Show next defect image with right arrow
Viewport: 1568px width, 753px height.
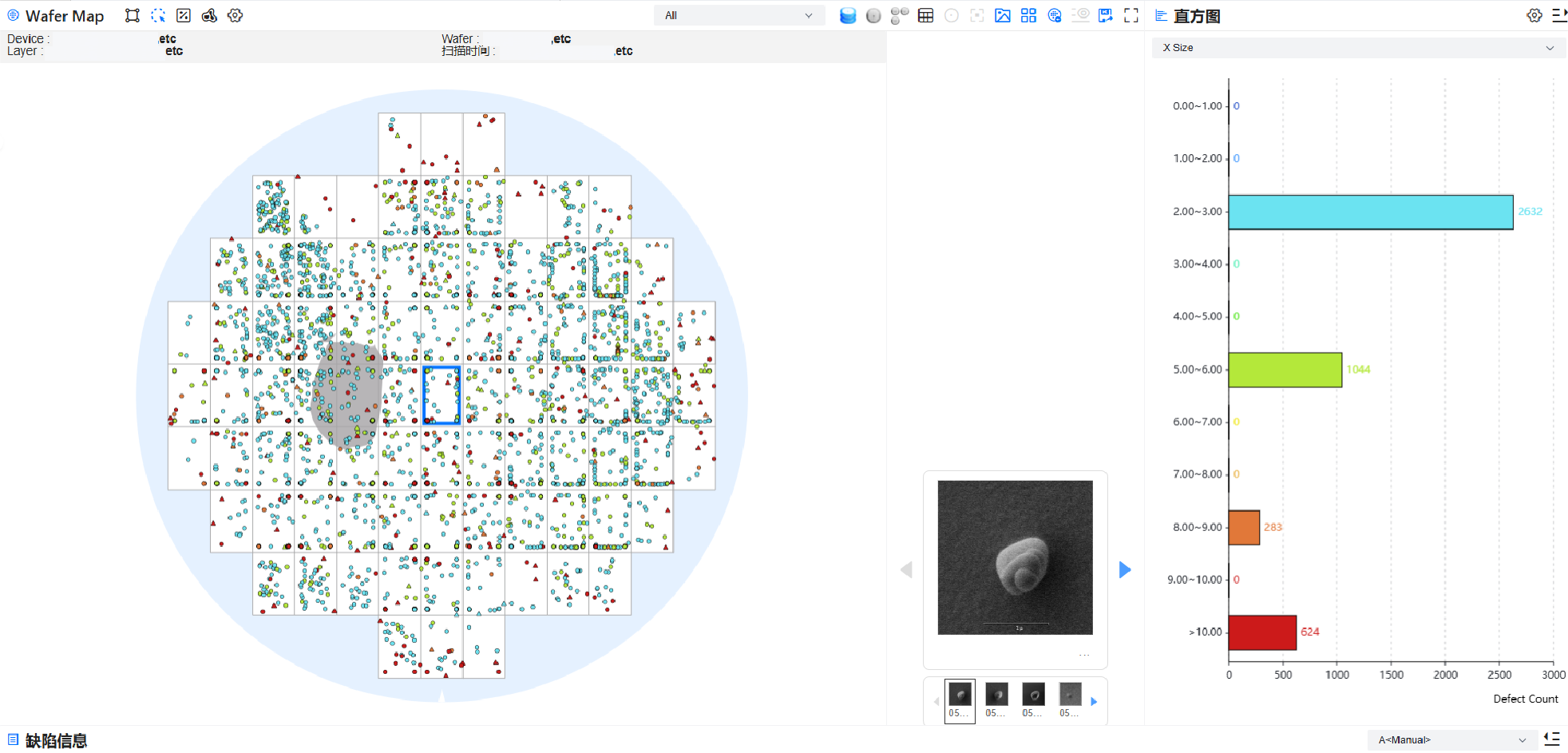1125,569
